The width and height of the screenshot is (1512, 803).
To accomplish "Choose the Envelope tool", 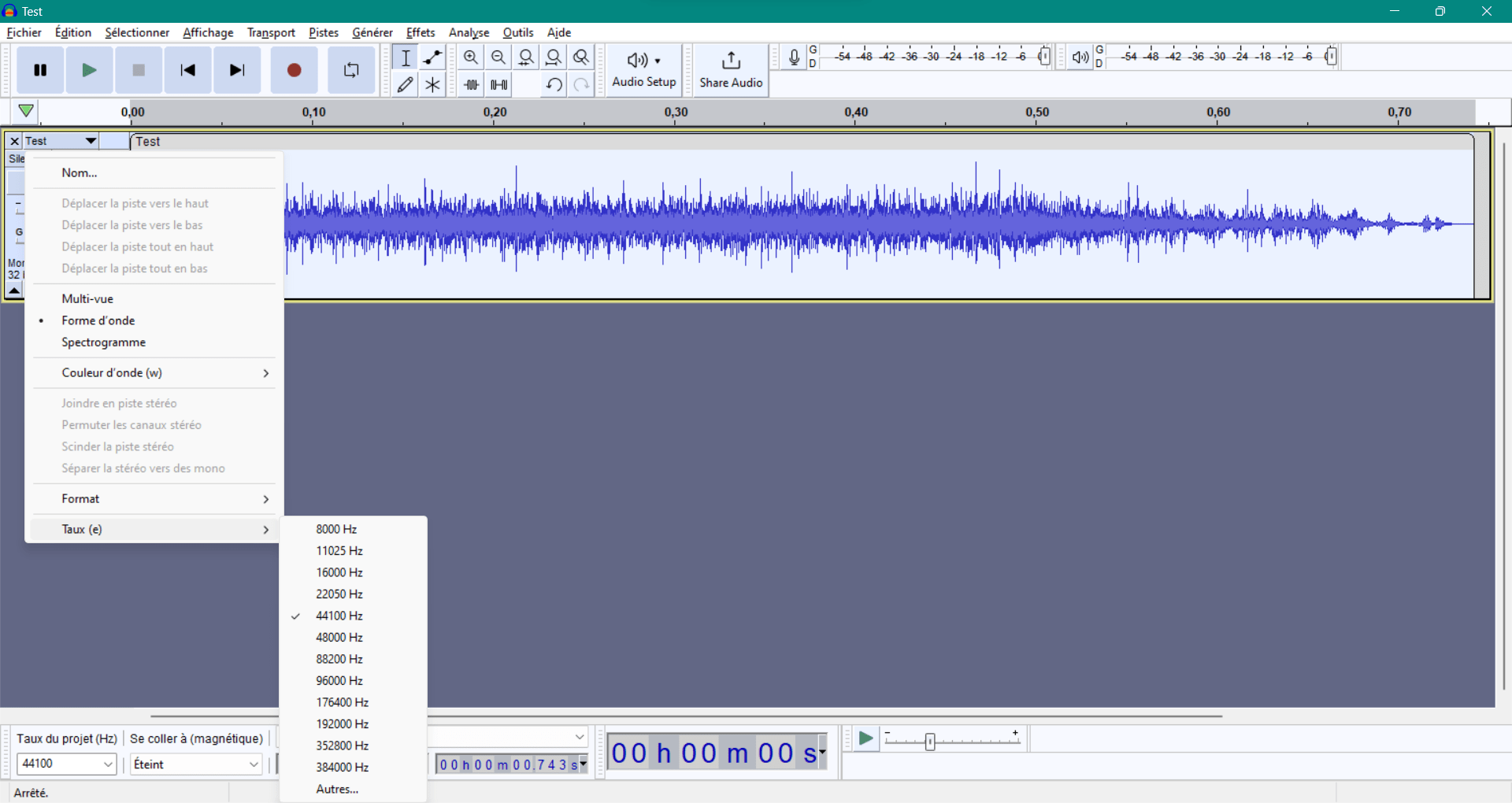I will (432, 57).
